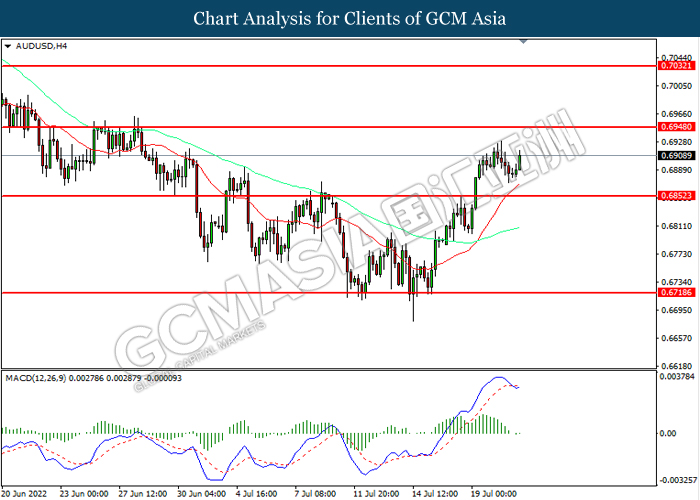
Task: Click the 7 Jul 08:00 time label
Action: click(316, 494)
